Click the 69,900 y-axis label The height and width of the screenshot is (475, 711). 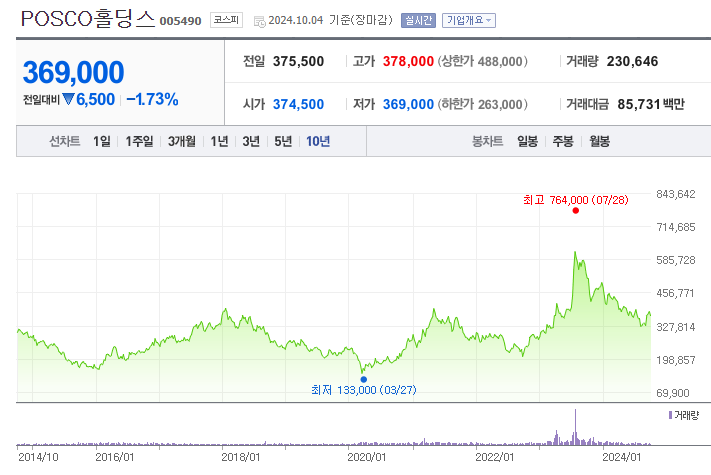pyautogui.click(x=673, y=393)
